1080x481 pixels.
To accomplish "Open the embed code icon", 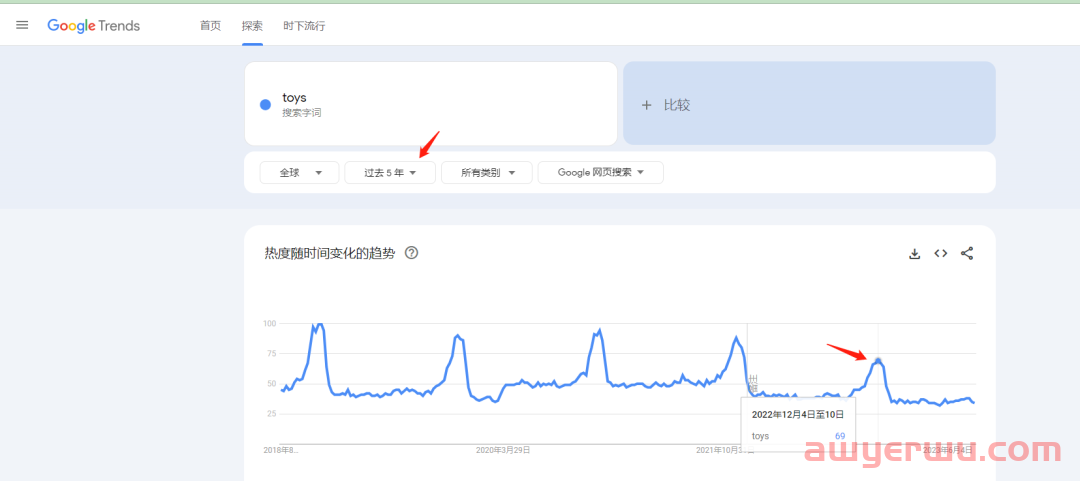I will 941,254.
